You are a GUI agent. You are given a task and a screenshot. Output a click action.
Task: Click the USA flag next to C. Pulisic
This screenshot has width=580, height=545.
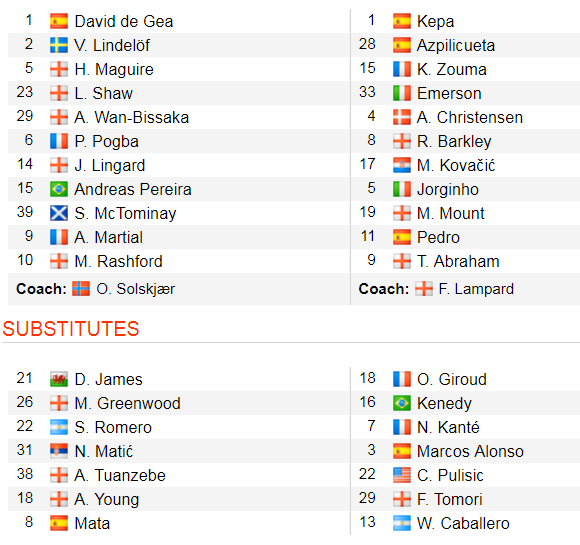402,475
